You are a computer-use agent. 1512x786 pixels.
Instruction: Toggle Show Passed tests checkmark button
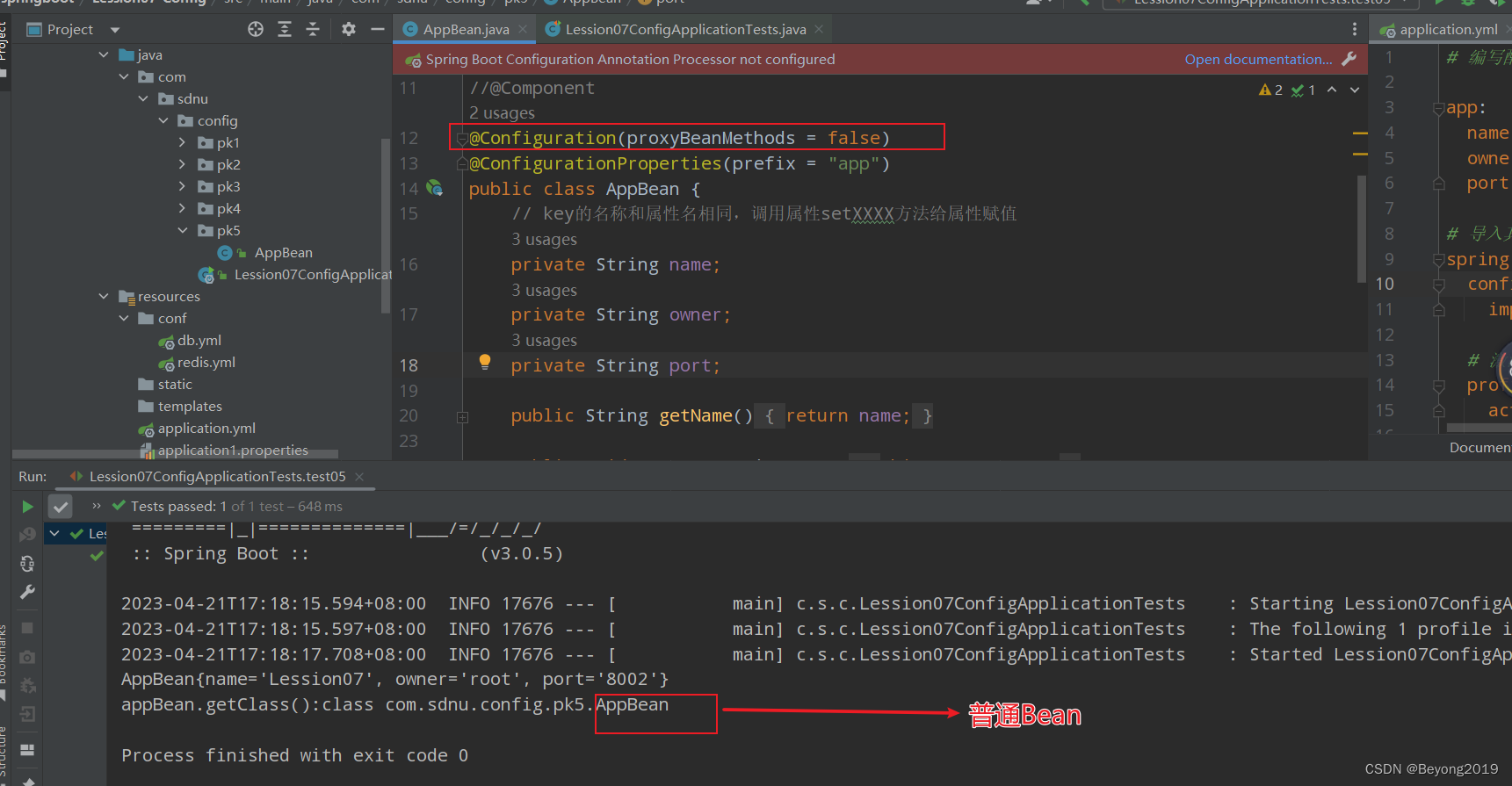click(x=60, y=507)
